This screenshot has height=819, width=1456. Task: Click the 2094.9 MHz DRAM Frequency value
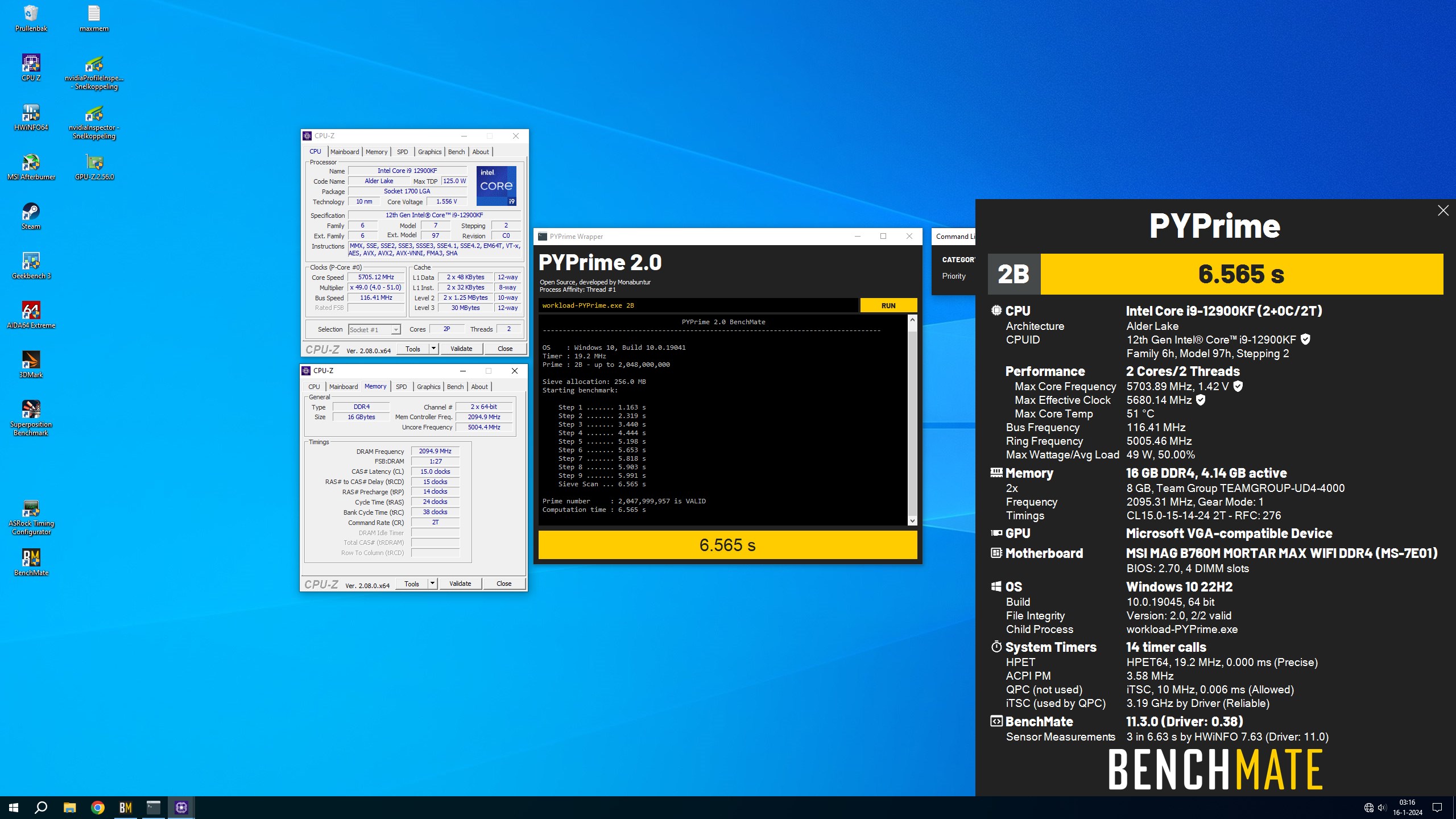point(435,451)
